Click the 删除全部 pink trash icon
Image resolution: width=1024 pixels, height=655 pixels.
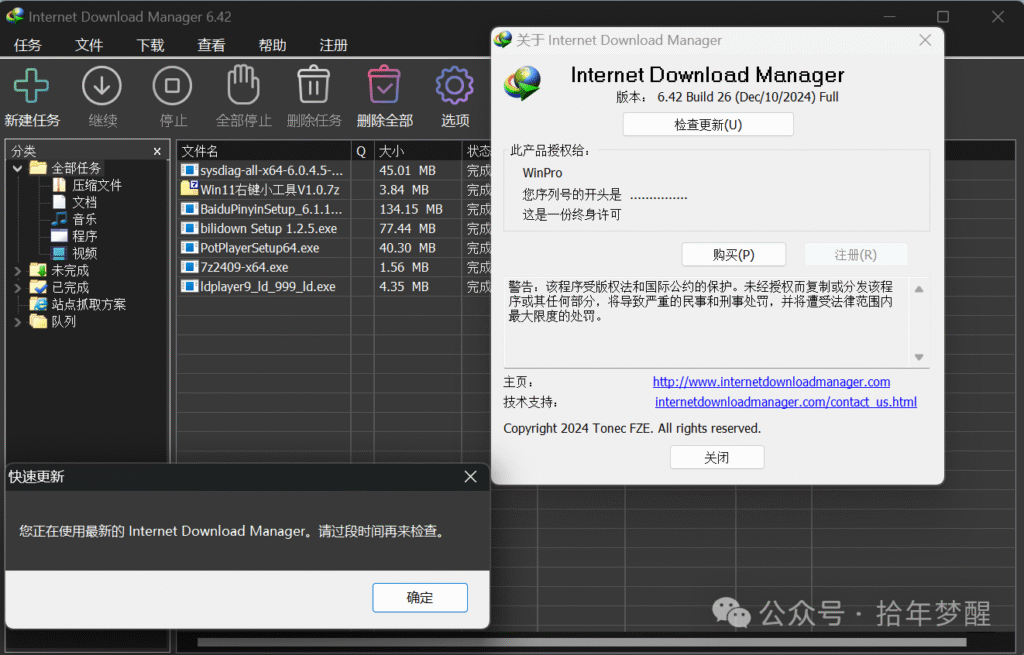[384, 85]
